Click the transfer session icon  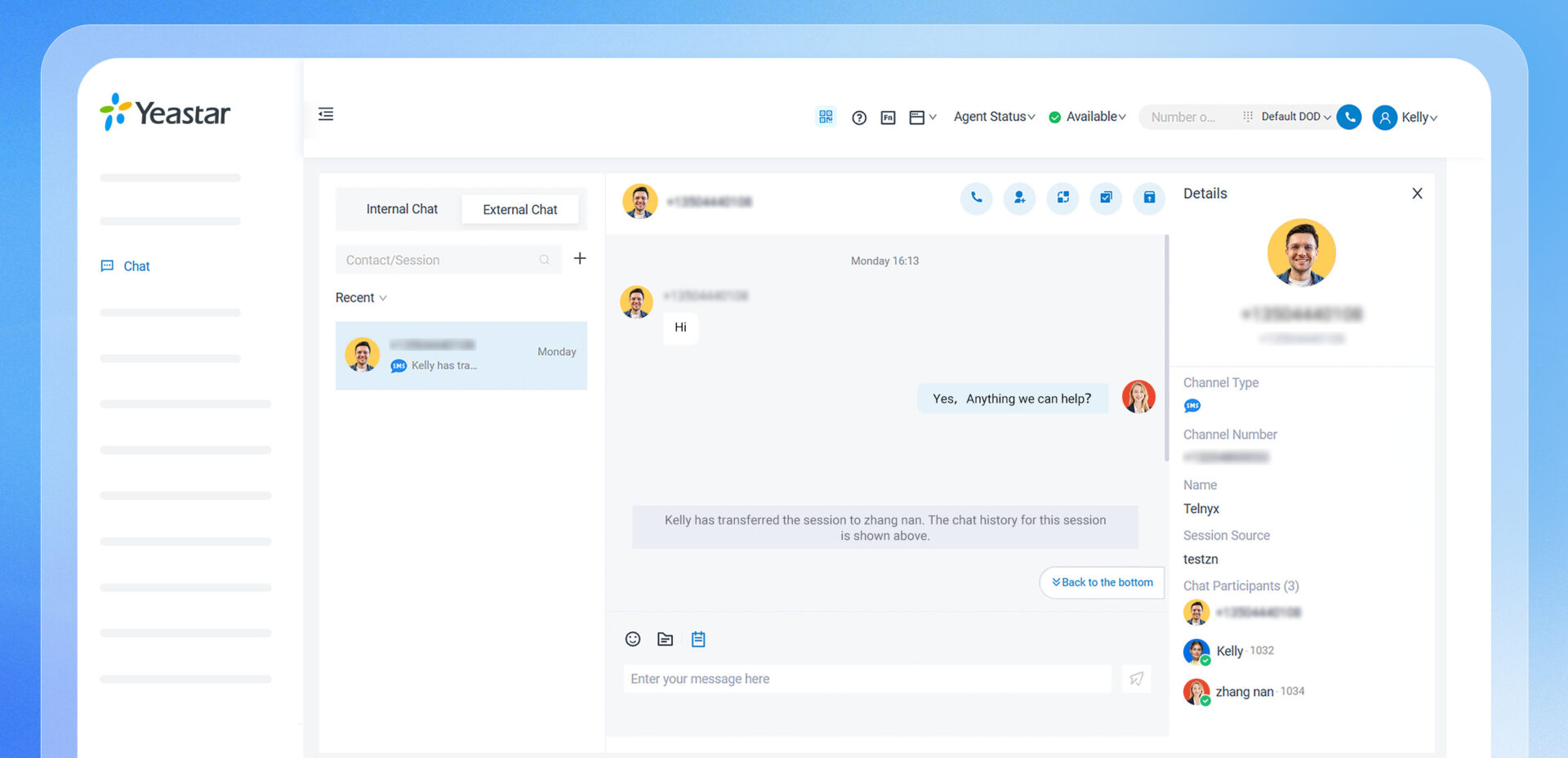tap(1062, 198)
